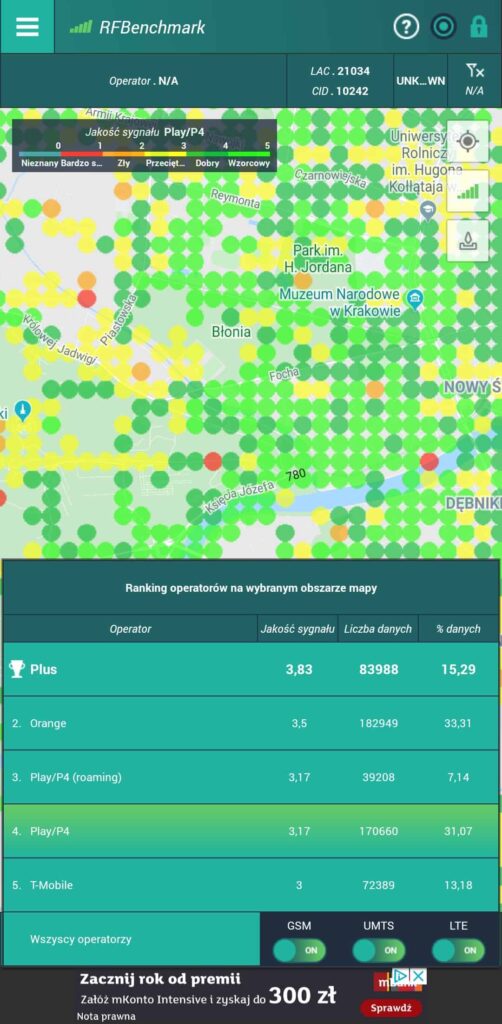Select the highlighted Play/P4 row
The image size is (502, 1024).
pos(251,831)
